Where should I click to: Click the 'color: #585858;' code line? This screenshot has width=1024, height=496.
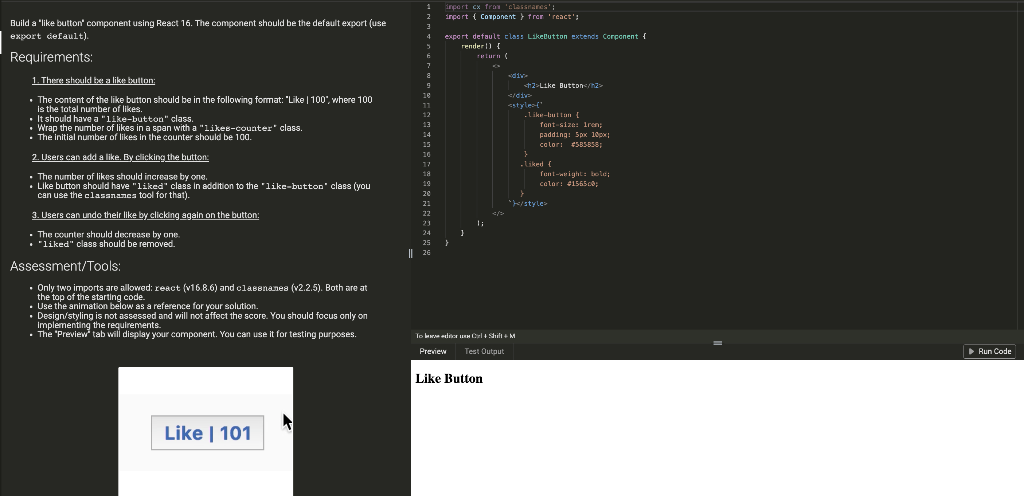(x=571, y=144)
